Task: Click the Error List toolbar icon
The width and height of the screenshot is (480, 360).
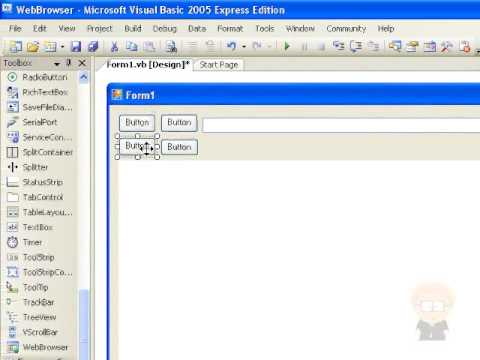Action: pos(465,46)
